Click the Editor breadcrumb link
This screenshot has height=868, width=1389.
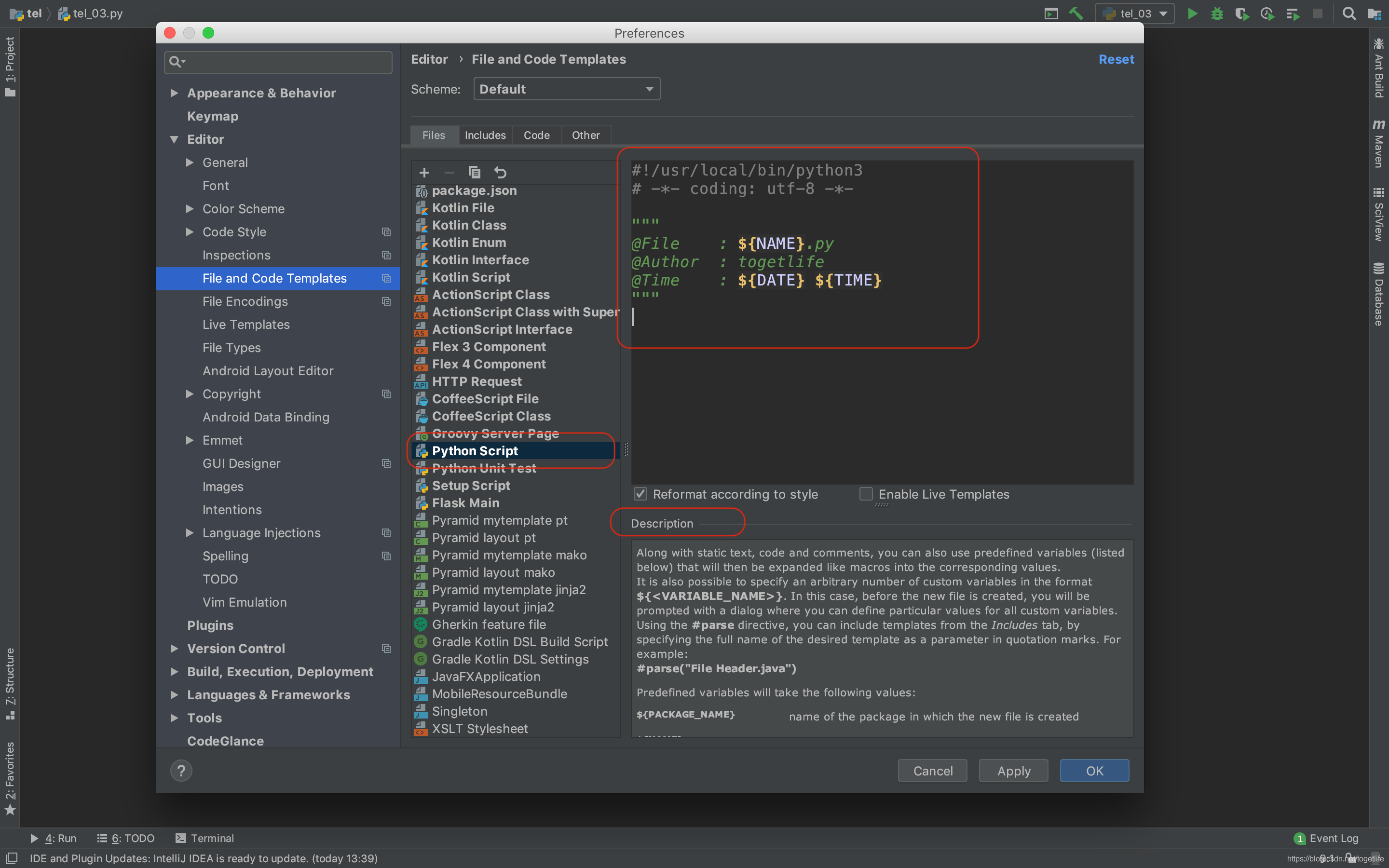(x=429, y=59)
